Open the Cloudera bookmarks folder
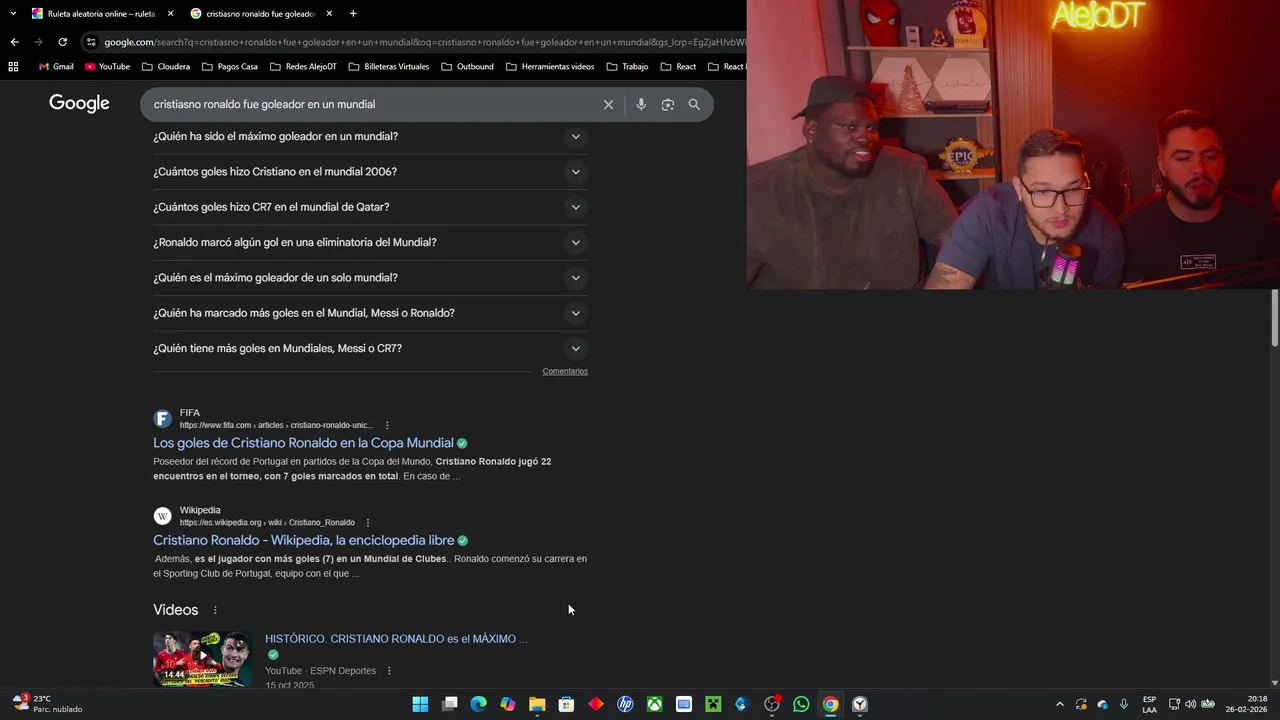This screenshot has width=1280, height=720. coord(166,67)
